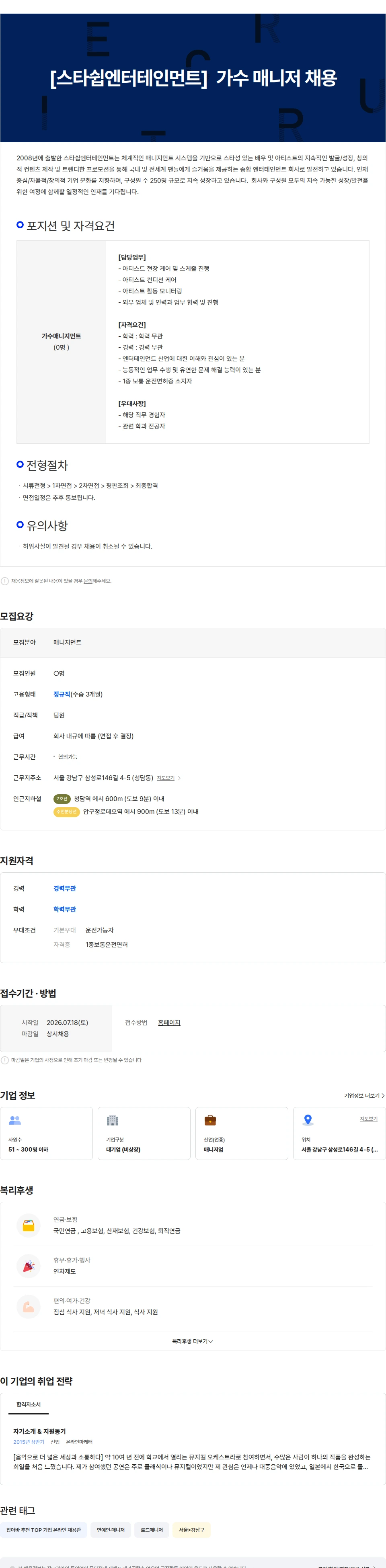Open the 문의 link in the notice
Viewport: 386px width, 1568px height.
coord(88,581)
